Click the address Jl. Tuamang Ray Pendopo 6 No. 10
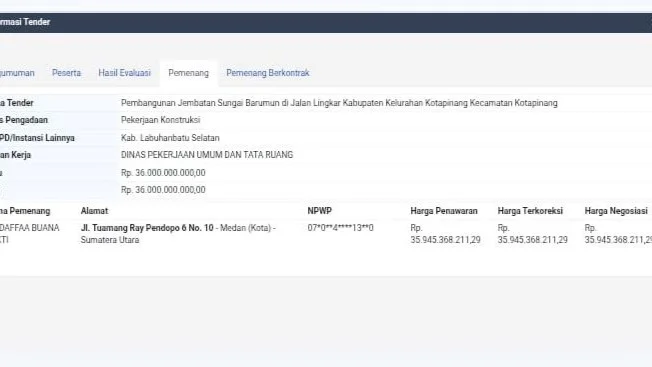The image size is (652, 367). coord(147,228)
